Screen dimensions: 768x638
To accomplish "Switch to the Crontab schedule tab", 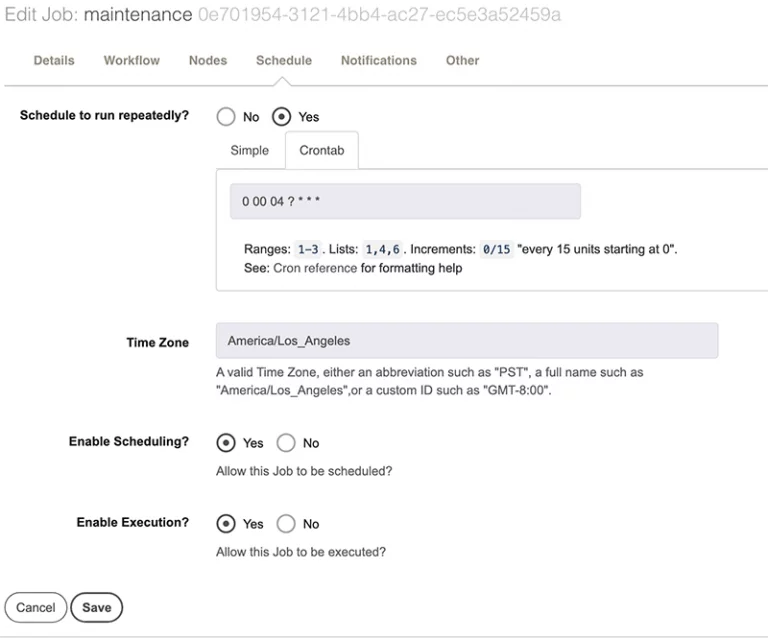I will 322,150.
